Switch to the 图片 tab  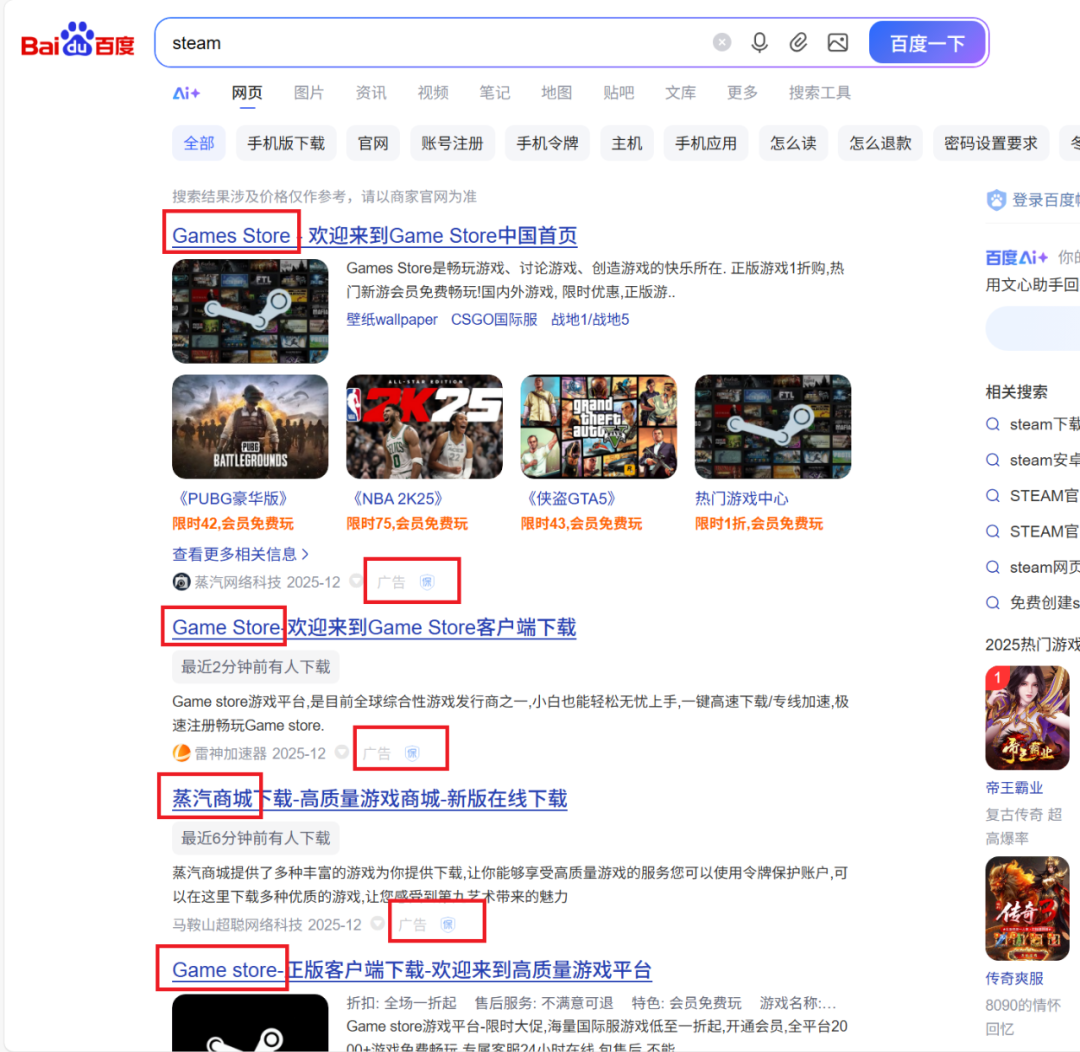pos(309,93)
